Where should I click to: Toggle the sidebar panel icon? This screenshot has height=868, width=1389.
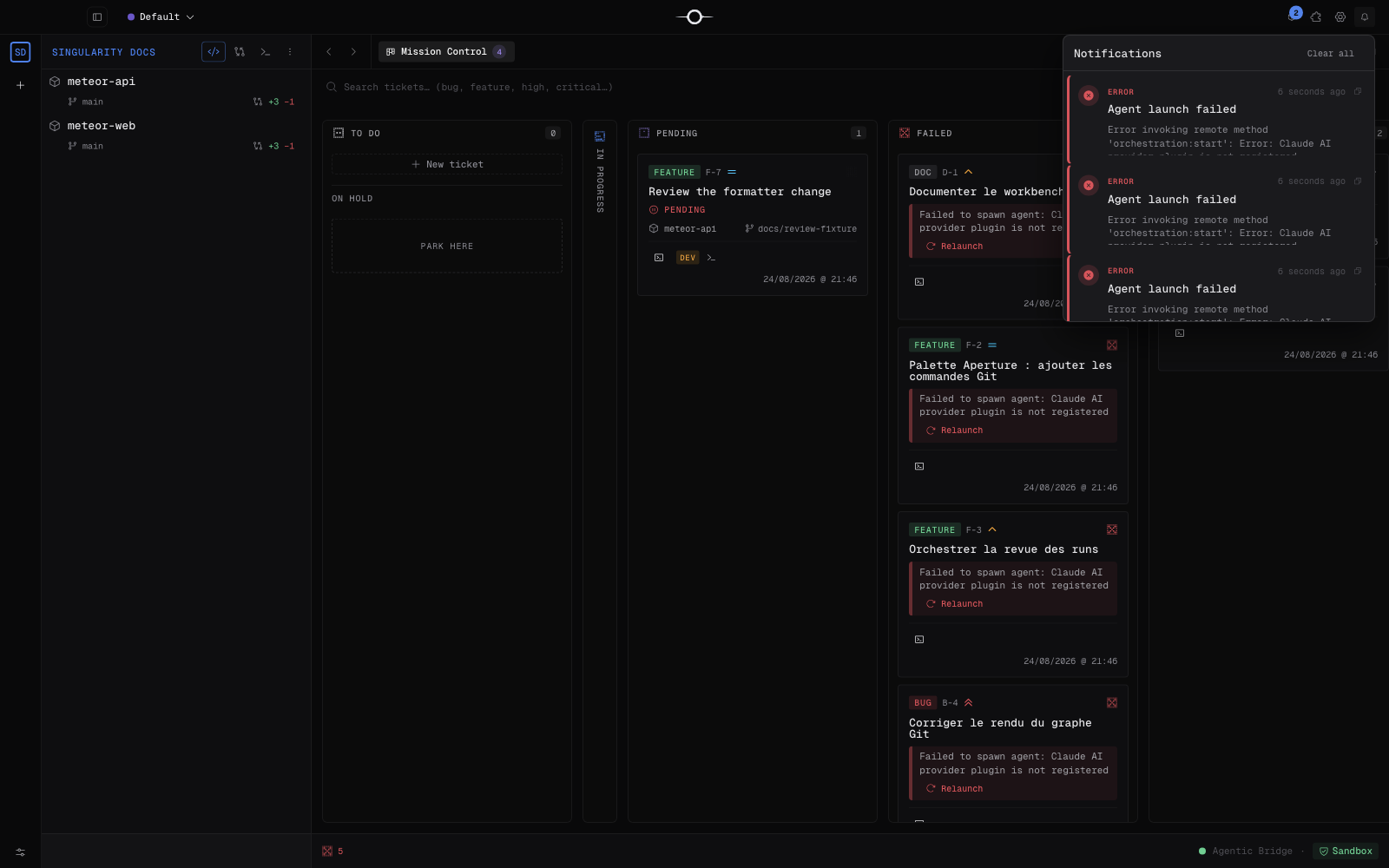tap(97, 16)
